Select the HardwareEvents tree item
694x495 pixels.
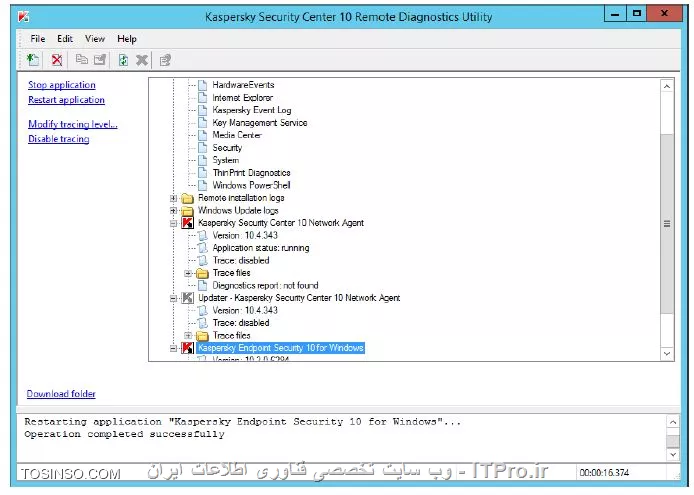[243, 85]
